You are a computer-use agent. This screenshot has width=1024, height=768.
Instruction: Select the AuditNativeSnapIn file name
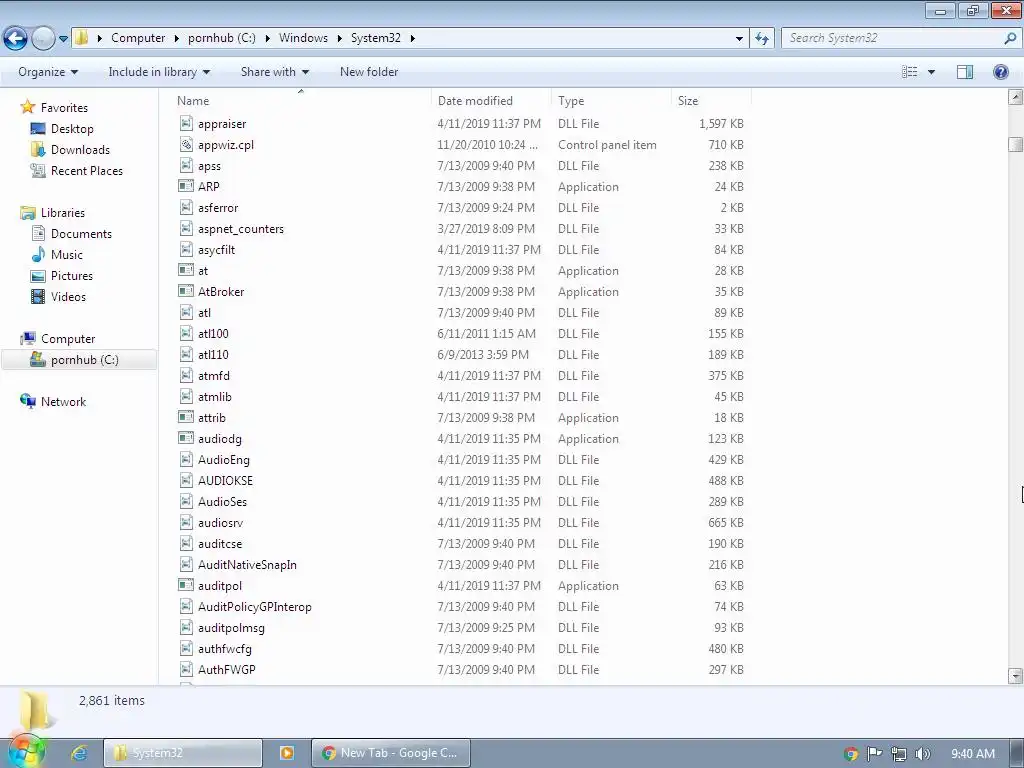click(248, 565)
